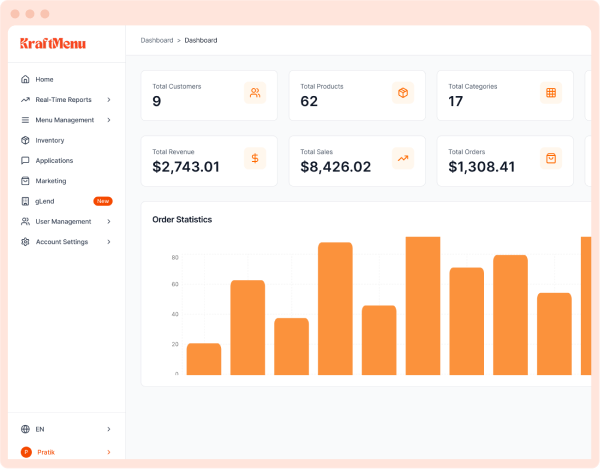Click the first Dashboard breadcrumb link
Viewport: 600px width, 469px height.
coord(157,40)
